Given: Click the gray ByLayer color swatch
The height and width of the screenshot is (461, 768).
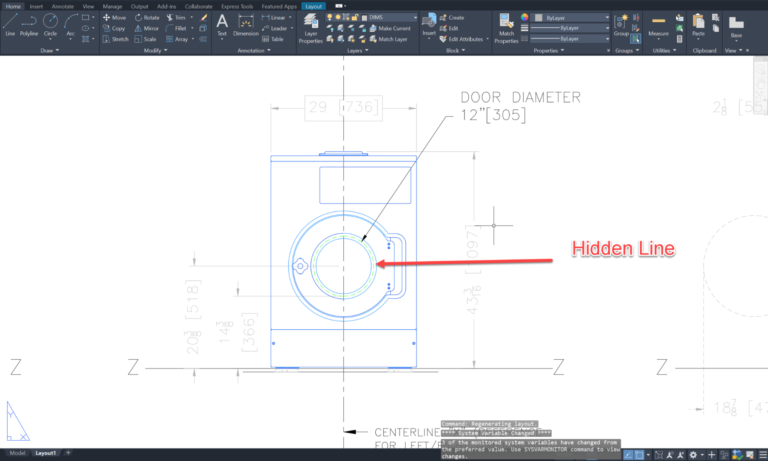Looking at the screenshot, I should (538, 17).
